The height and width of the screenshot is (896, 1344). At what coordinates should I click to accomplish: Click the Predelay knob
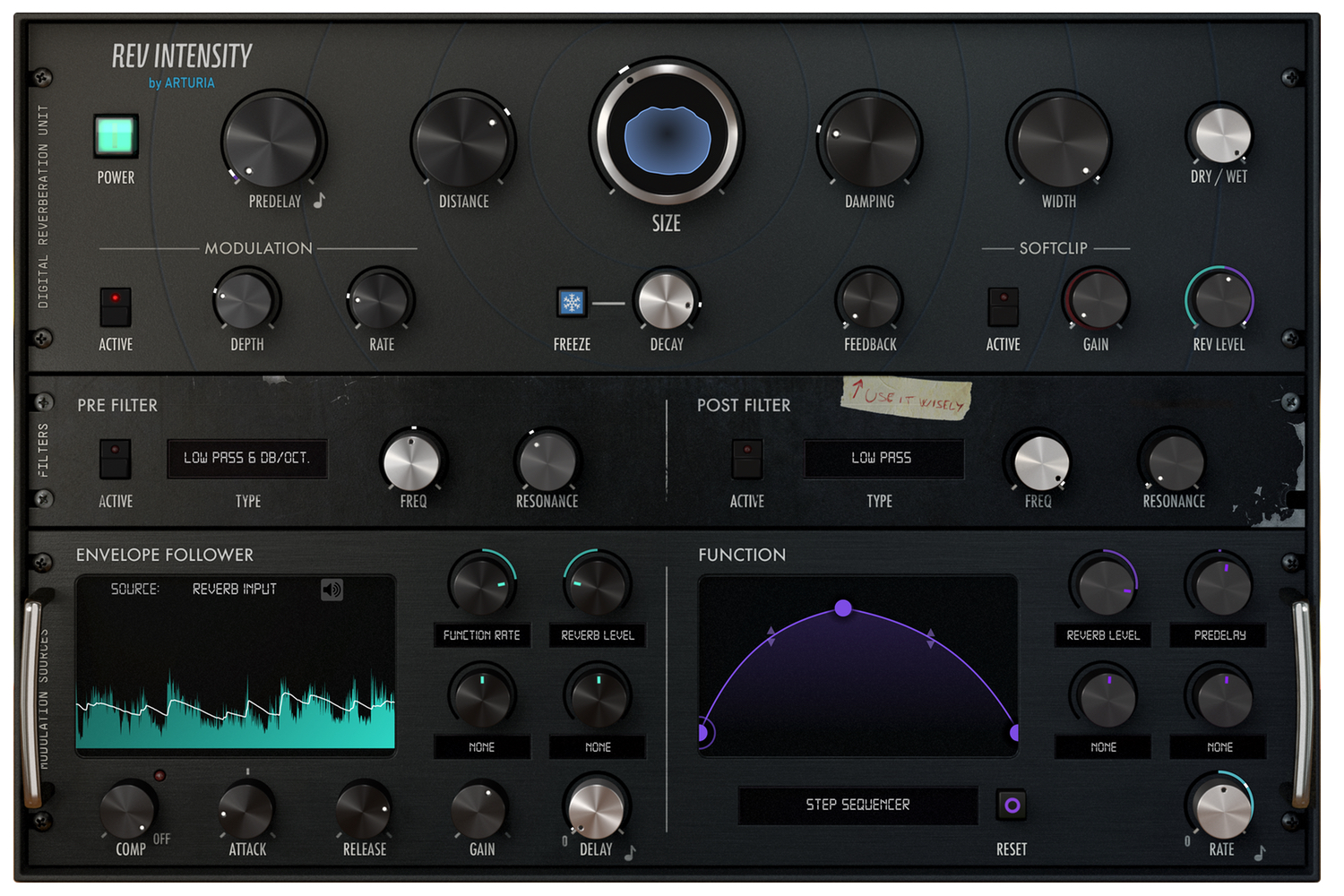pyautogui.click(x=271, y=142)
